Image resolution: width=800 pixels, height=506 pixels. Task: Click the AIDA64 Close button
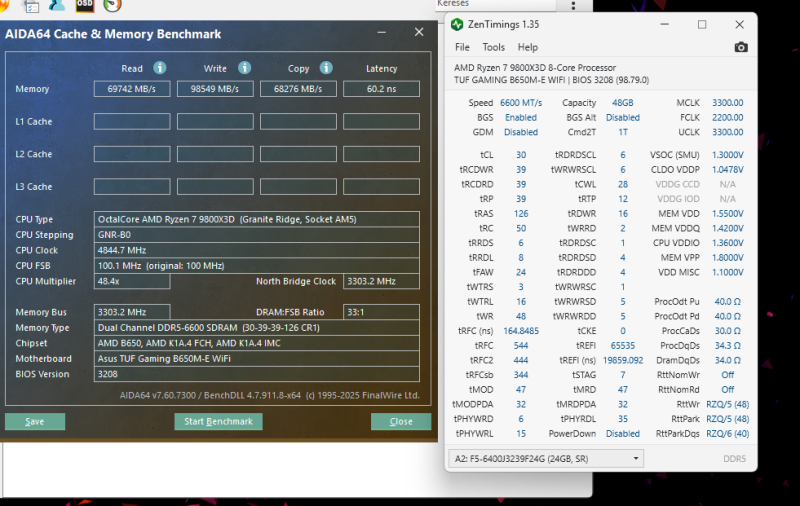401,421
